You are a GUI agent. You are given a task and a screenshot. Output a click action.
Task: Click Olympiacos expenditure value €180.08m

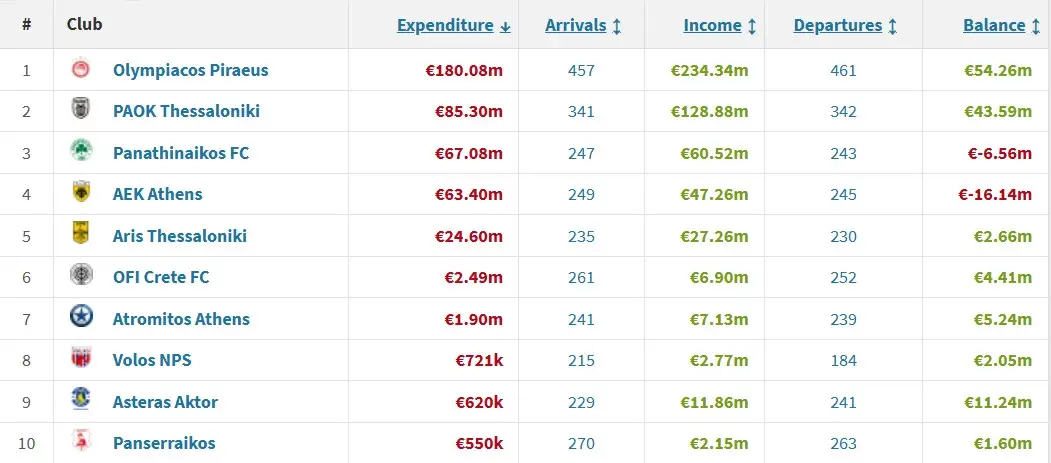pos(463,70)
